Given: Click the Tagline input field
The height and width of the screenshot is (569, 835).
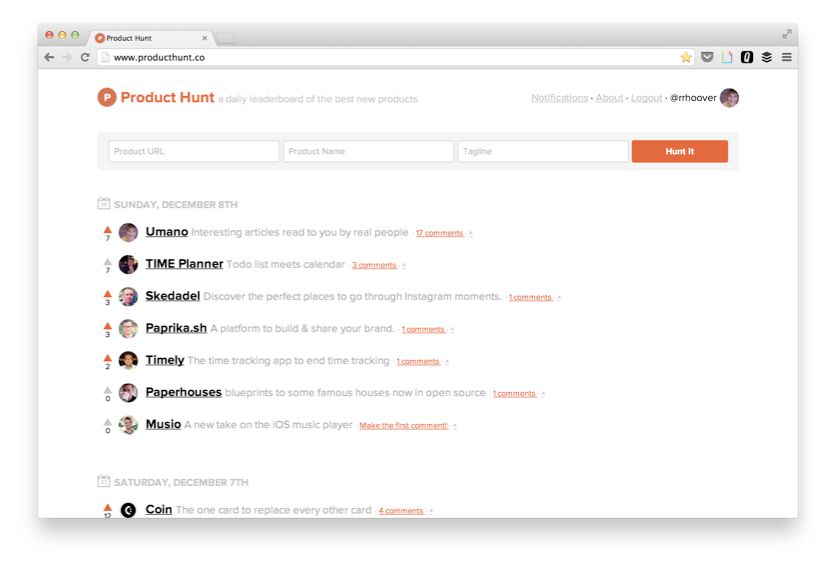Looking at the screenshot, I should coord(543,151).
